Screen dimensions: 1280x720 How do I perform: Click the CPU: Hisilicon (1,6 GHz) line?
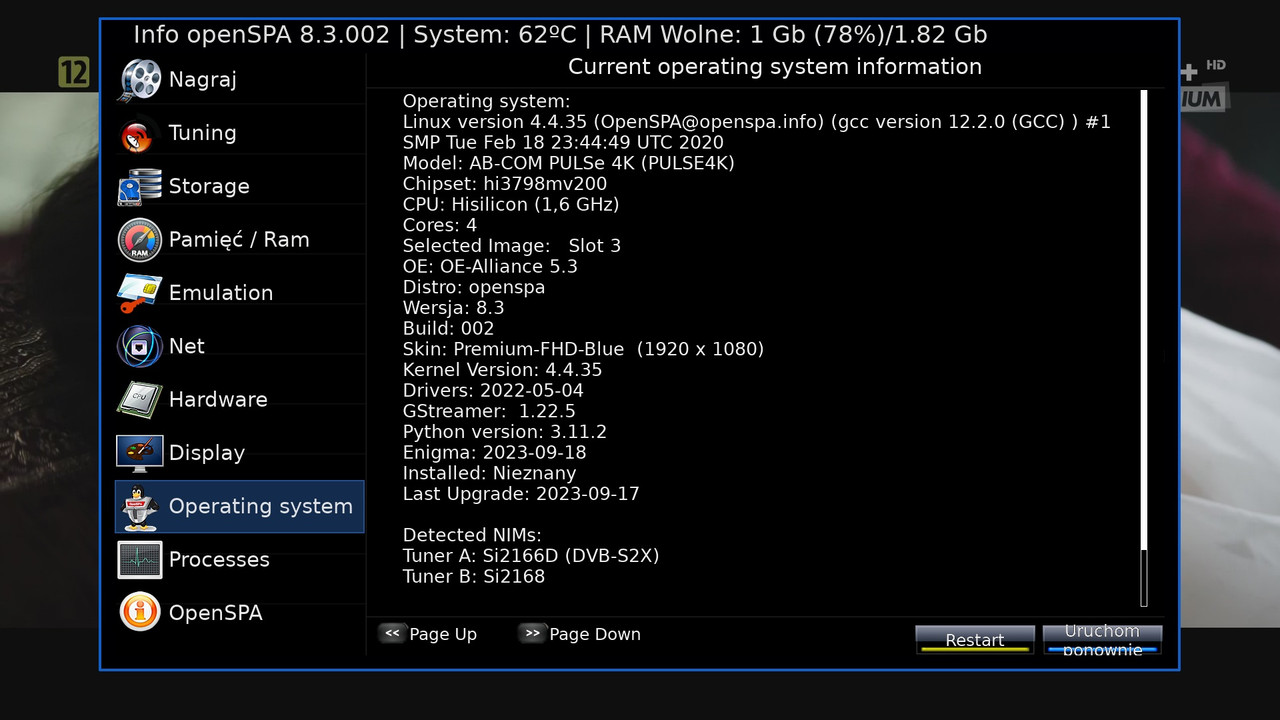click(x=511, y=204)
